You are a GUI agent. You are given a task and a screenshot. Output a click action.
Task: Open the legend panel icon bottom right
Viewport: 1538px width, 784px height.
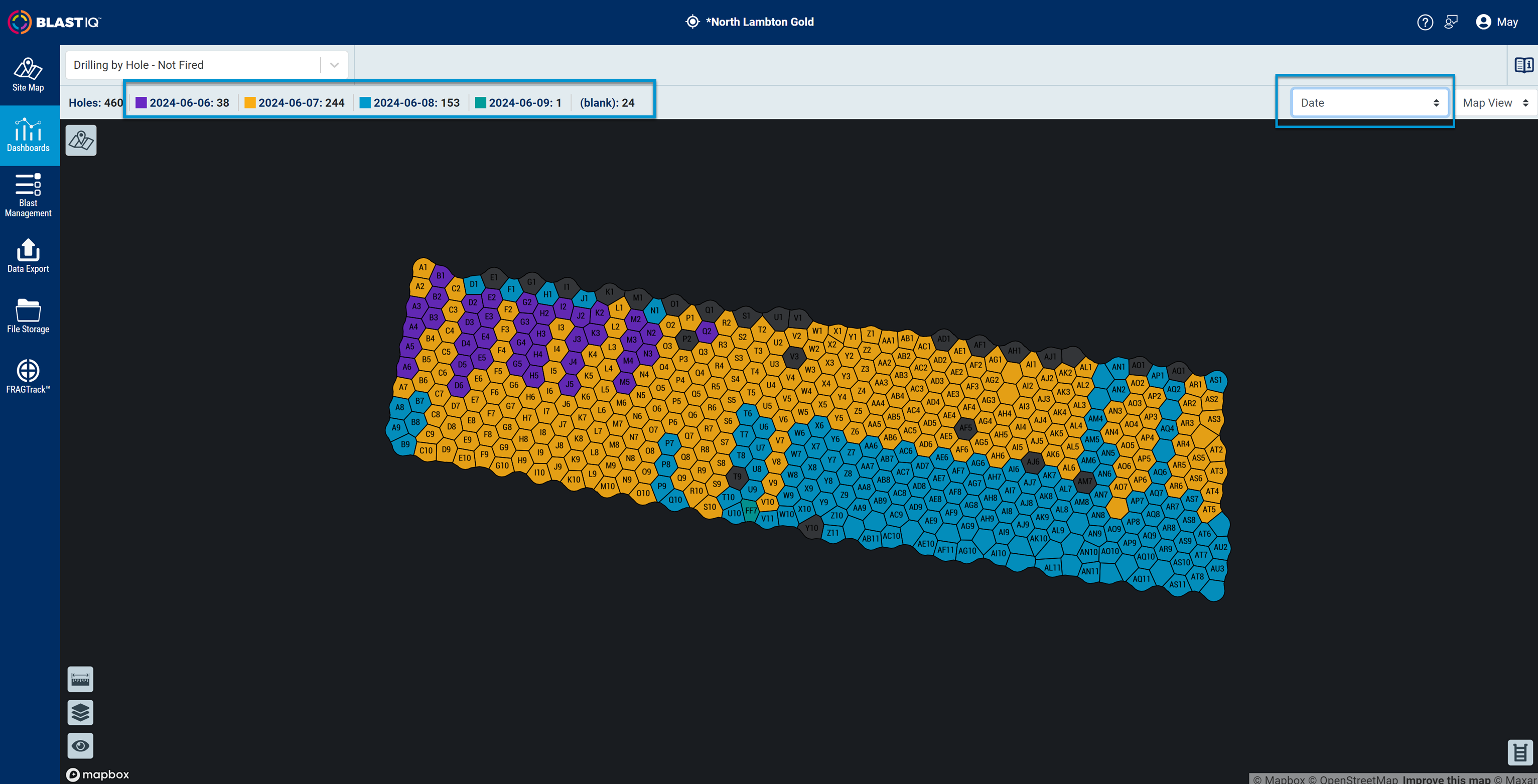click(x=1519, y=752)
